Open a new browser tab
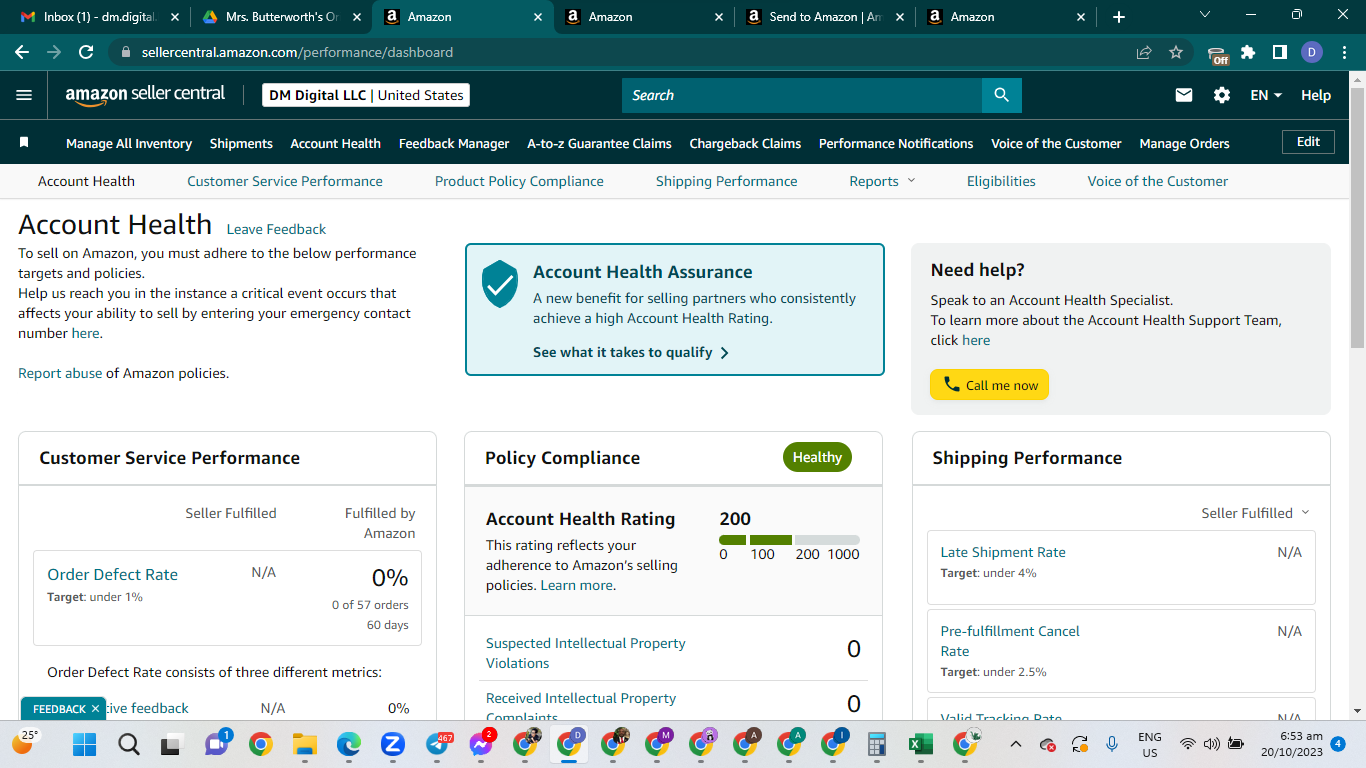Screen dimensions: 1366x768 pos(1119,17)
